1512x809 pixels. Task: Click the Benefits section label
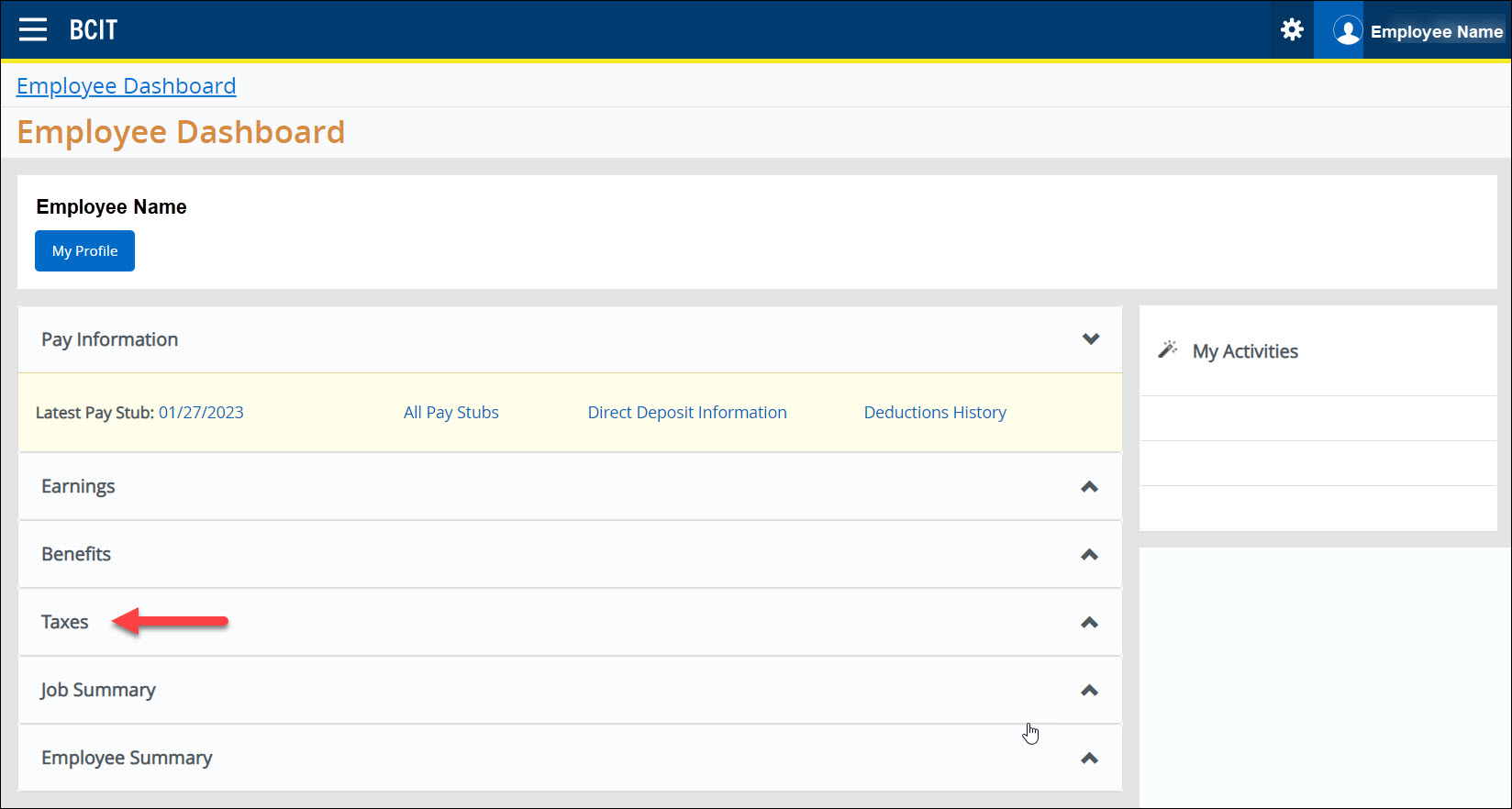pos(76,554)
